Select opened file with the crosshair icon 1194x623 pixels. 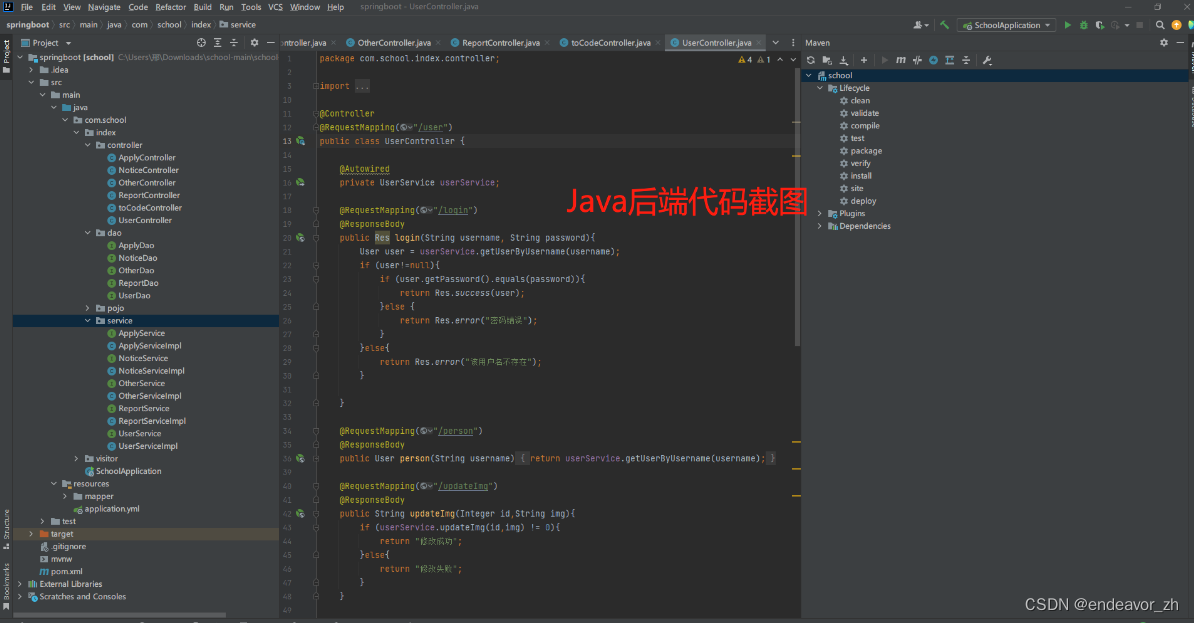pyautogui.click(x=201, y=43)
